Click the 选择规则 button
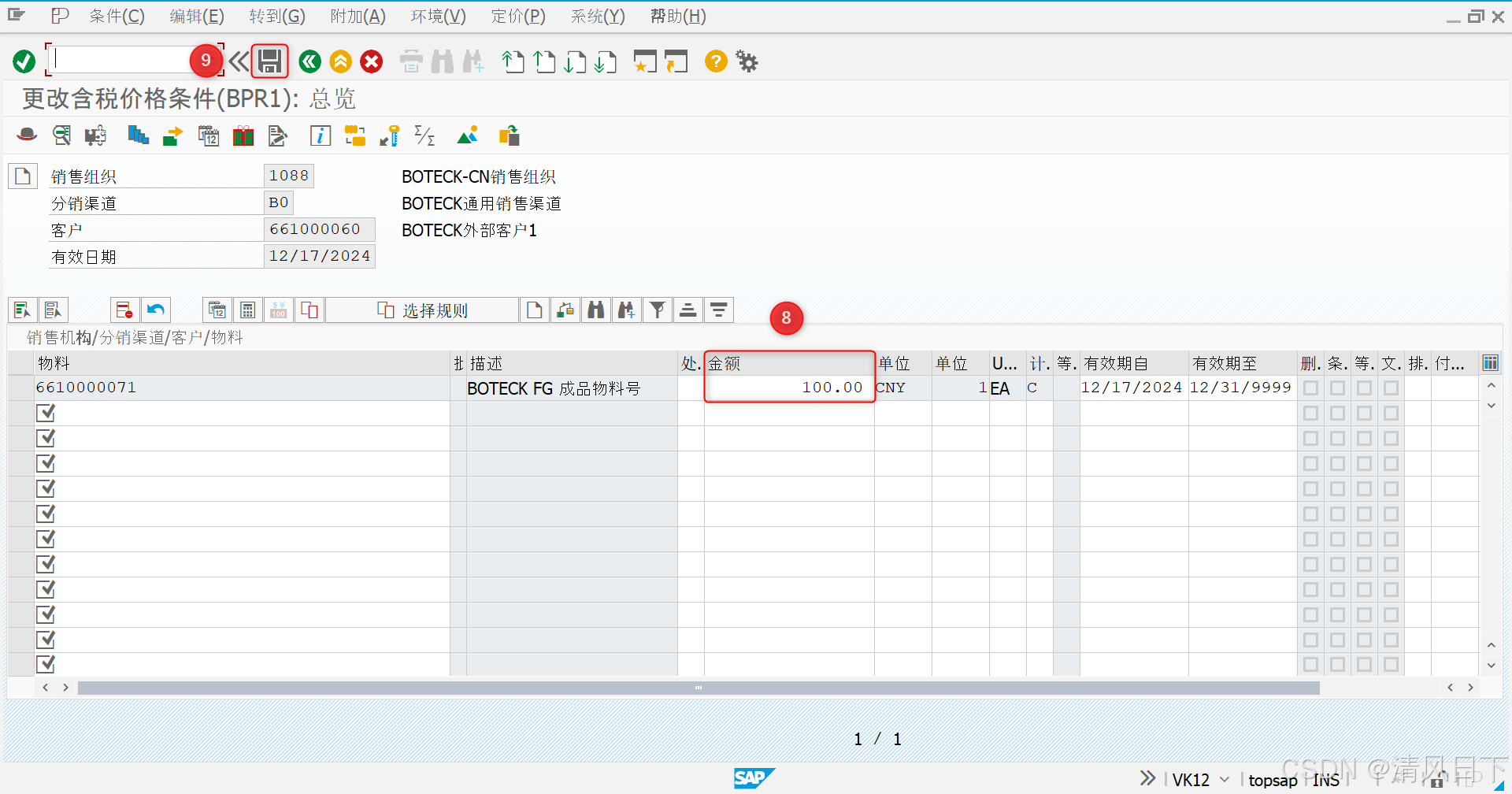Screen dimensions: 1512x794 click(422, 310)
